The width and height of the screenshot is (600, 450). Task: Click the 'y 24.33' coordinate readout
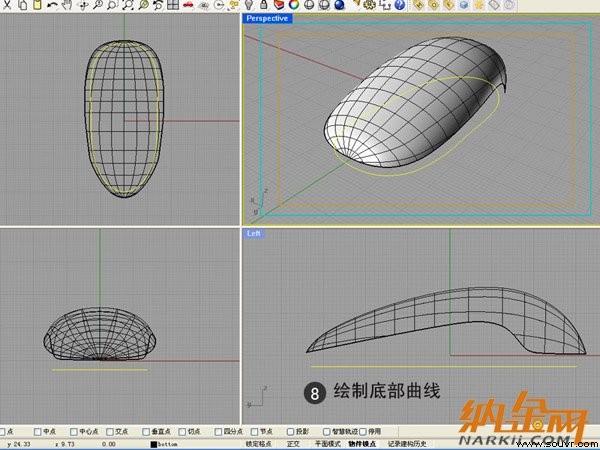pos(18,444)
